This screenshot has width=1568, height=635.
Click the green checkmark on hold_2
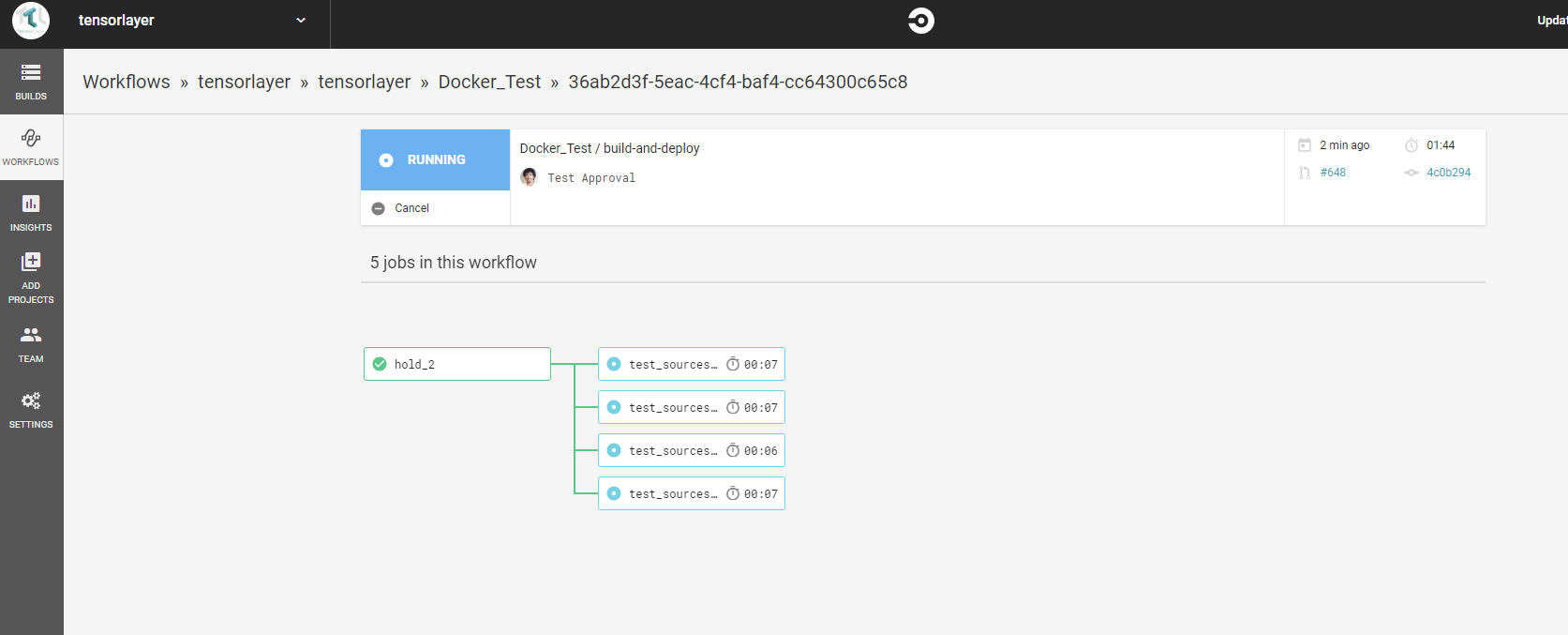click(x=380, y=364)
